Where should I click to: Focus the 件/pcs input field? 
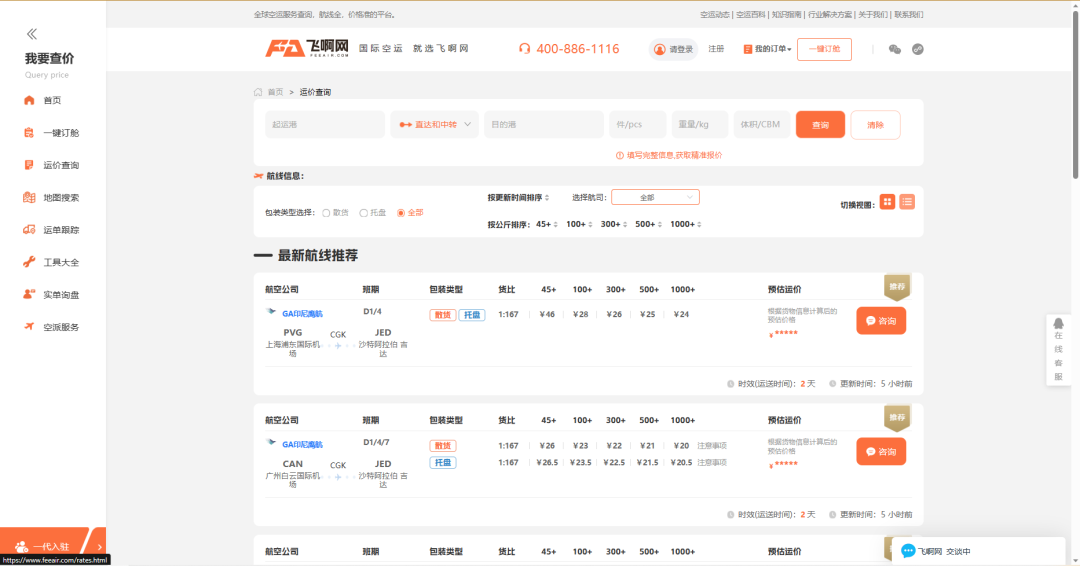tap(638, 125)
